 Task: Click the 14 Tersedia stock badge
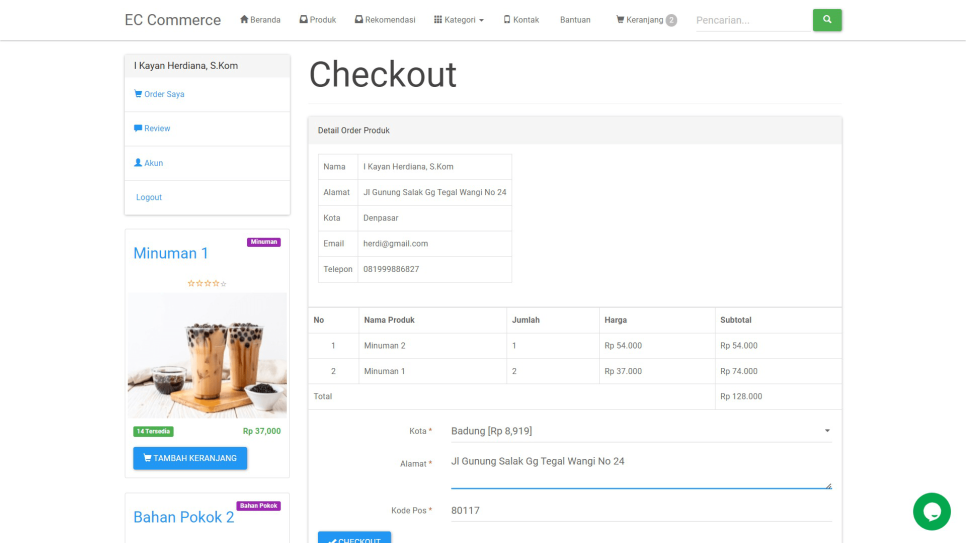[x=153, y=431]
